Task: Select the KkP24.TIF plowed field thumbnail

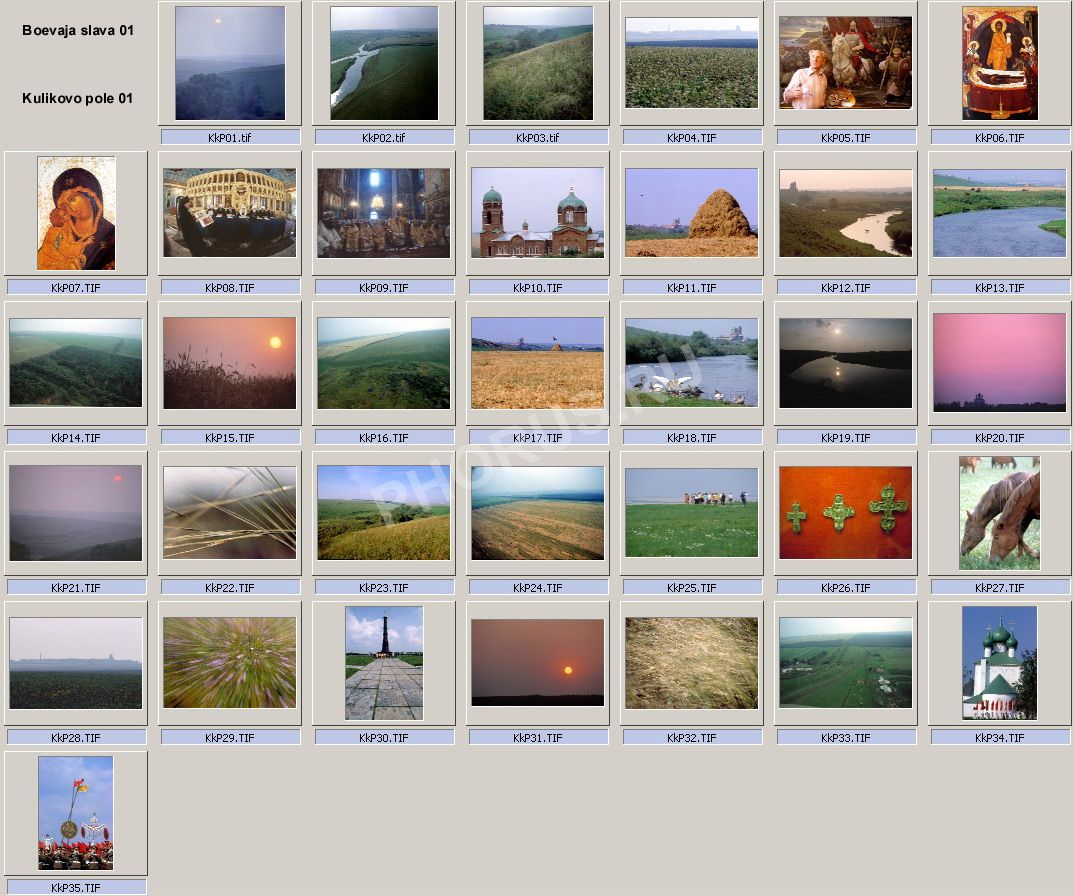Action: click(538, 513)
